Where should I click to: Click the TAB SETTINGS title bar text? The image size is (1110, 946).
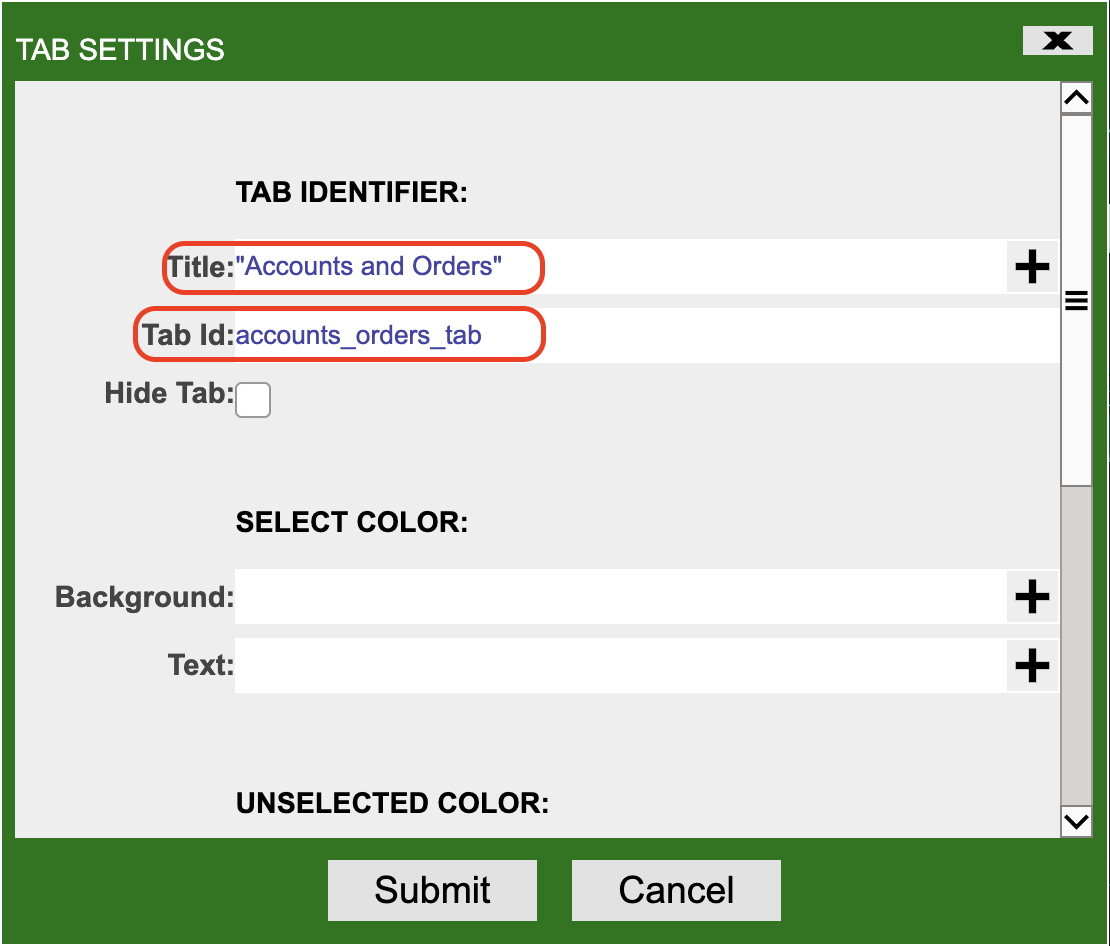(x=121, y=49)
